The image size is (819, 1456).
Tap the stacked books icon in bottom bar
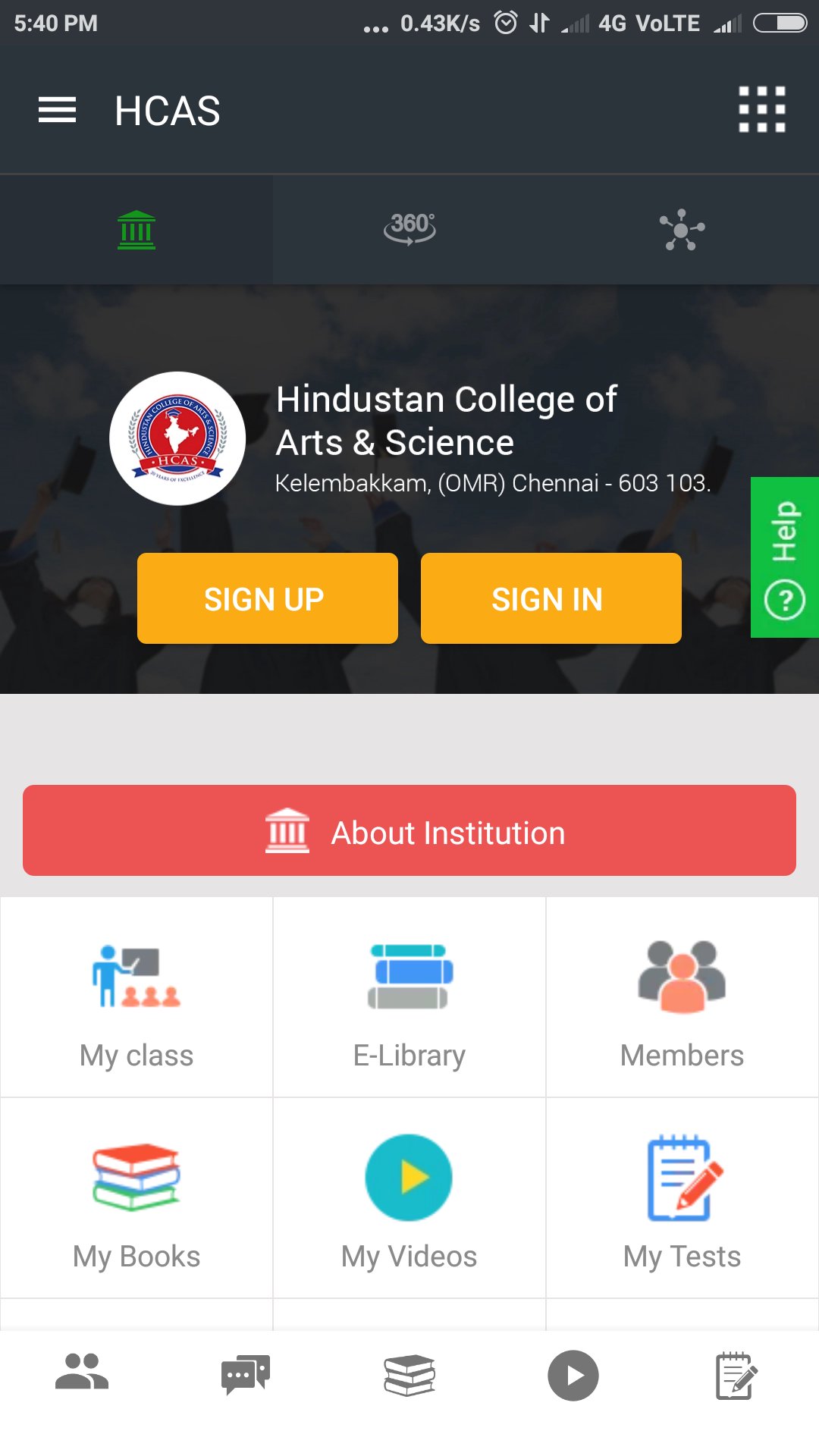pyautogui.click(x=409, y=1374)
